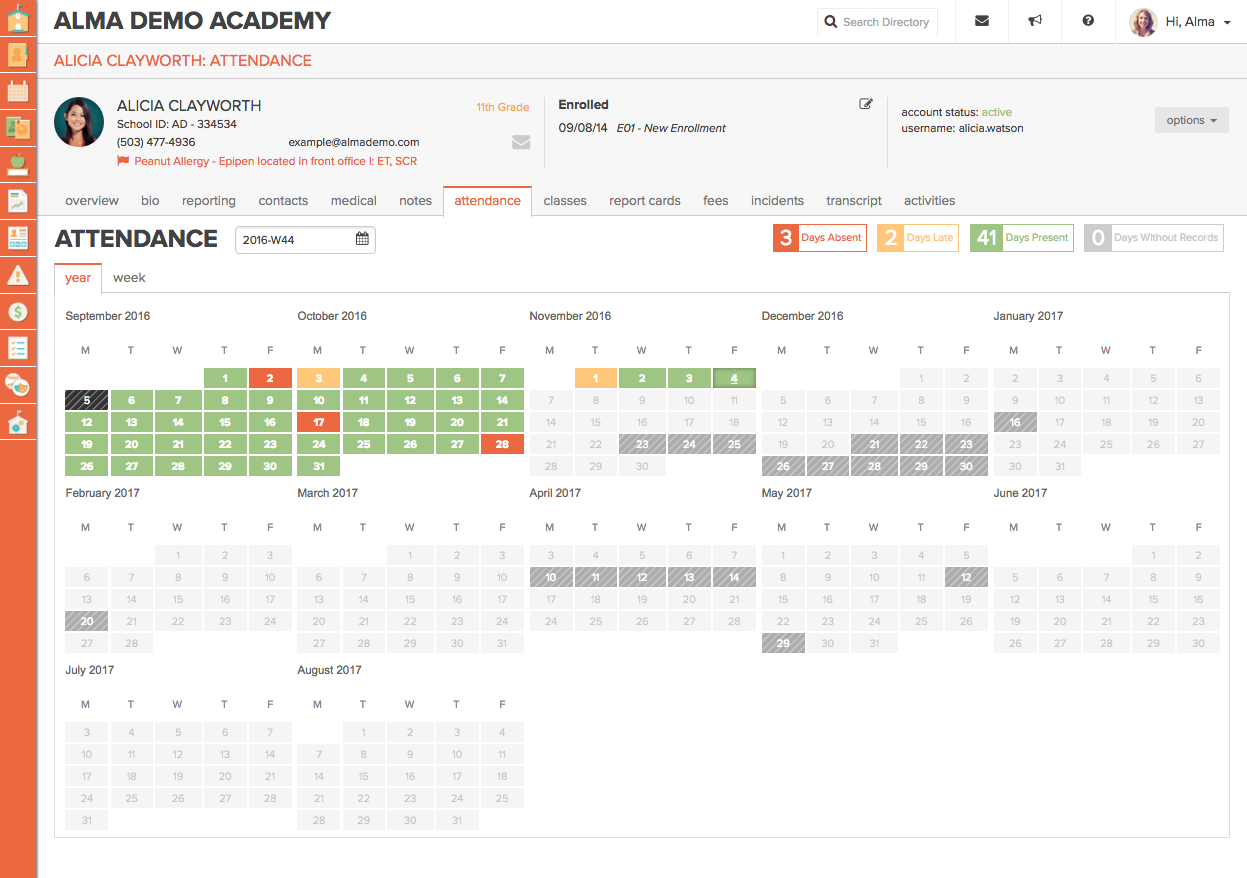
Task: Open the Hi, Alma user menu
Action: click(1181, 22)
